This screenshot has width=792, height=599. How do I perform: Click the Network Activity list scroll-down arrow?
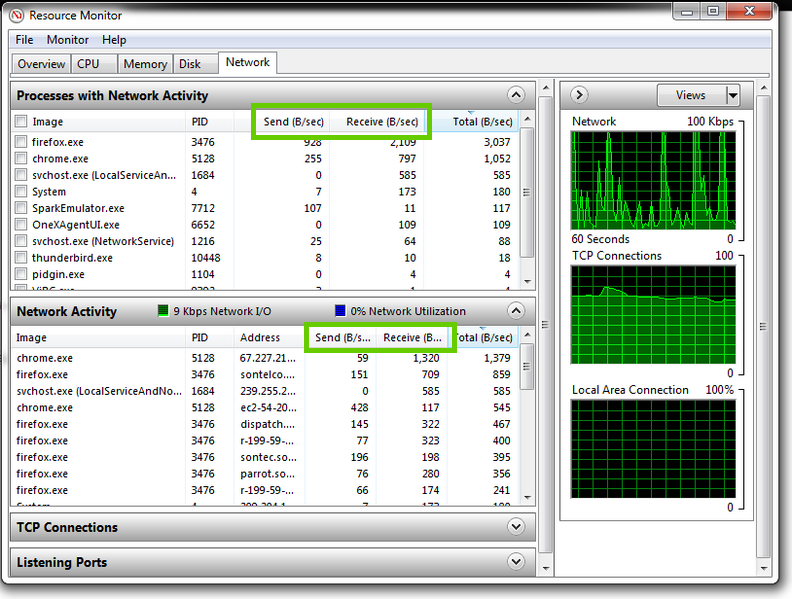pos(527,497)
